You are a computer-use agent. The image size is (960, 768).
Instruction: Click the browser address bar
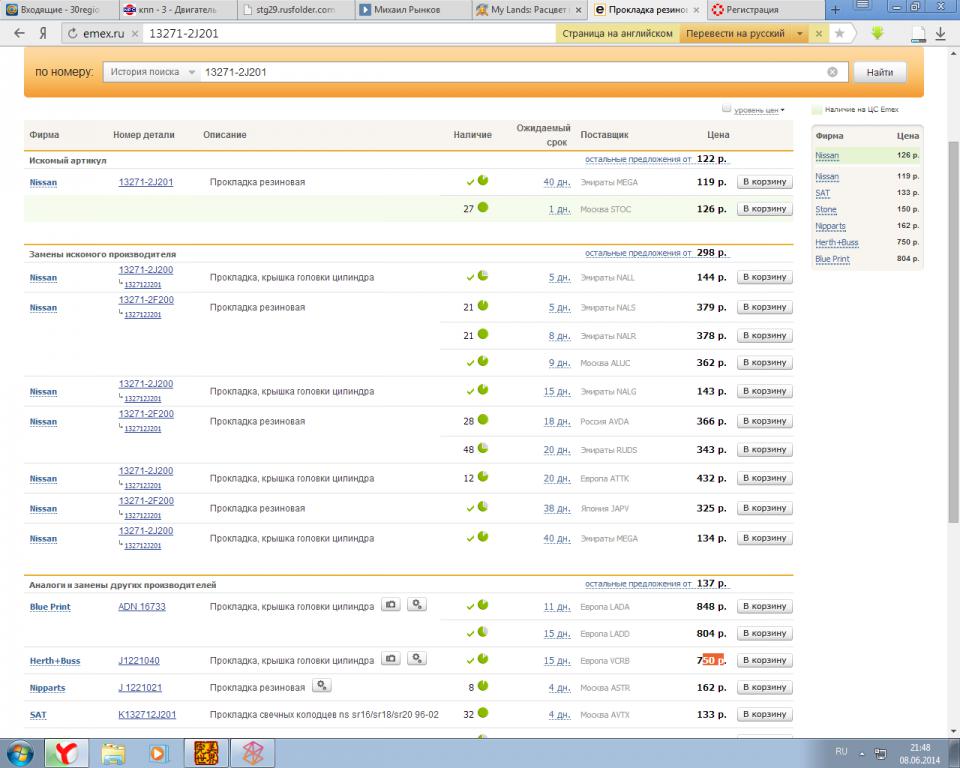[x=349, y=34]
